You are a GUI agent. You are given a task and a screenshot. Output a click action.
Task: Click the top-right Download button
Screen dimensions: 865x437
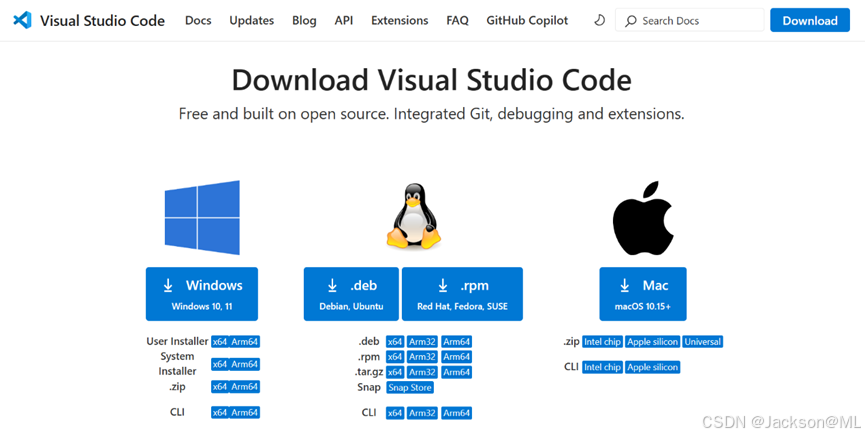point(810,20)
